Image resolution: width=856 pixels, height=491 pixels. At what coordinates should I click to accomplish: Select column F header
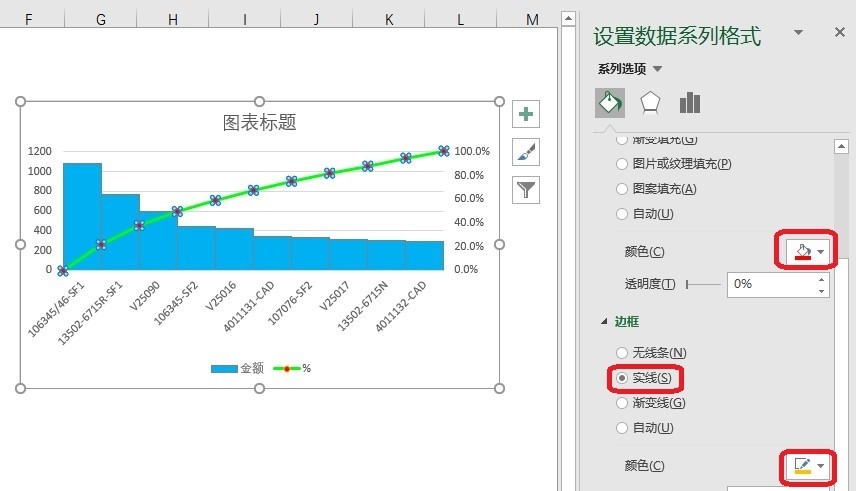pos(28,20)
